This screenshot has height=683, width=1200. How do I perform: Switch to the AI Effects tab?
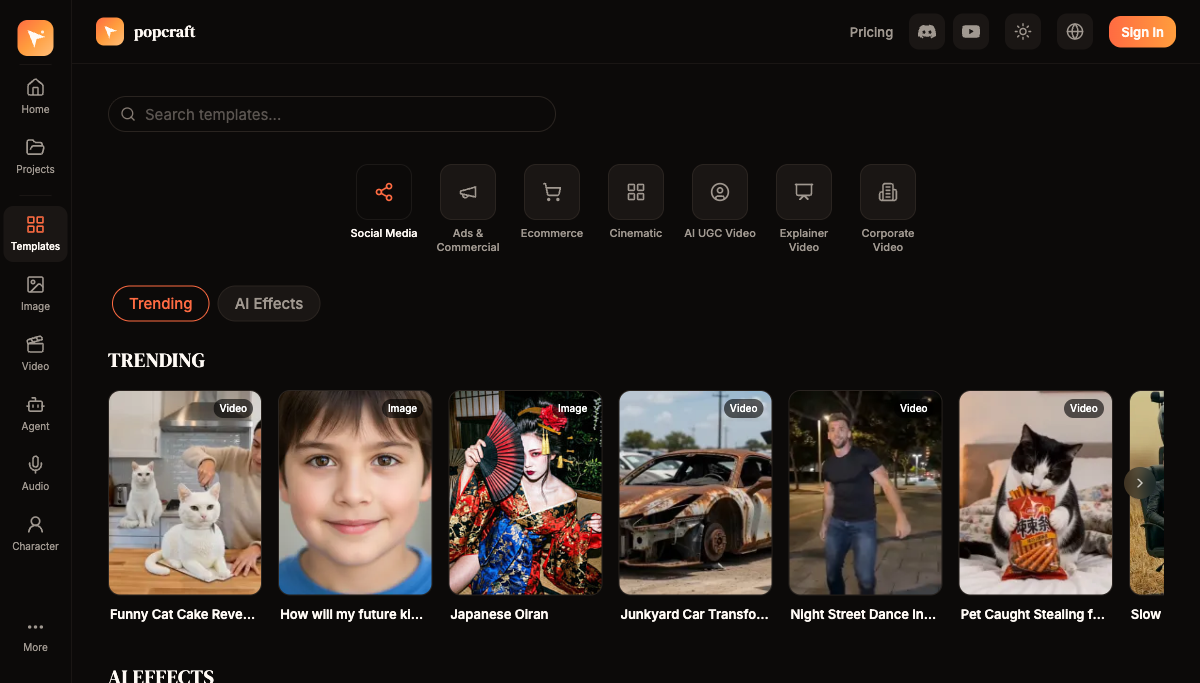pyautogui.click(x=268, y=304)
